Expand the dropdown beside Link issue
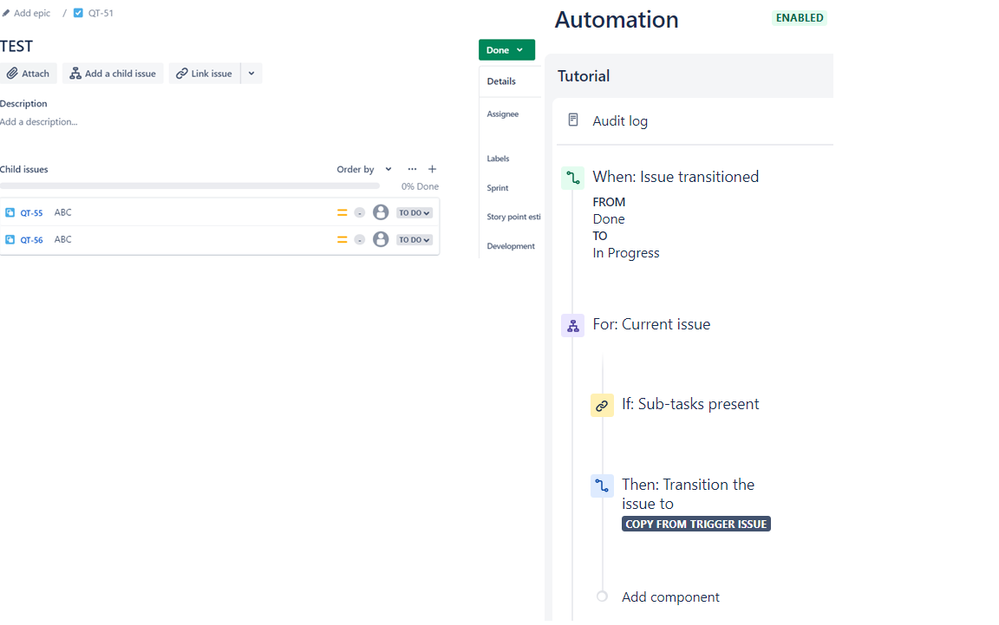This screenshot has height=625, width=999. click(x=252, y=73)
